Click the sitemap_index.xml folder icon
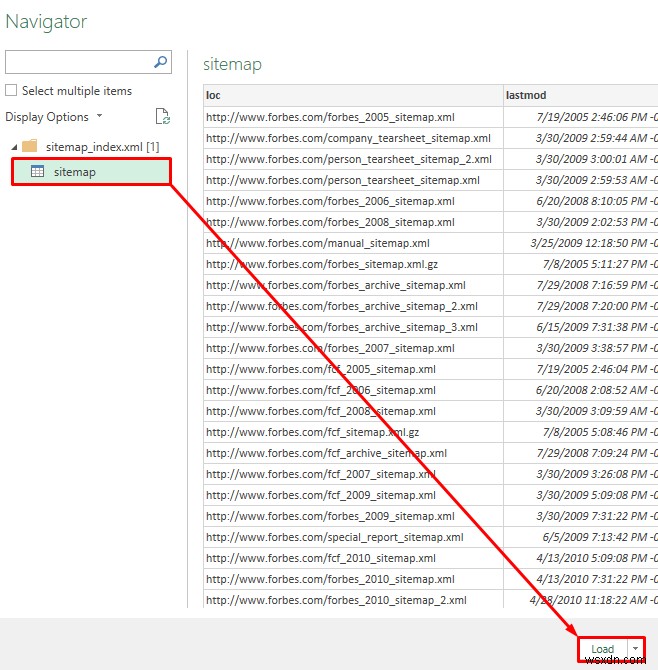Screen dimensions: 658x670 point(29,146)
